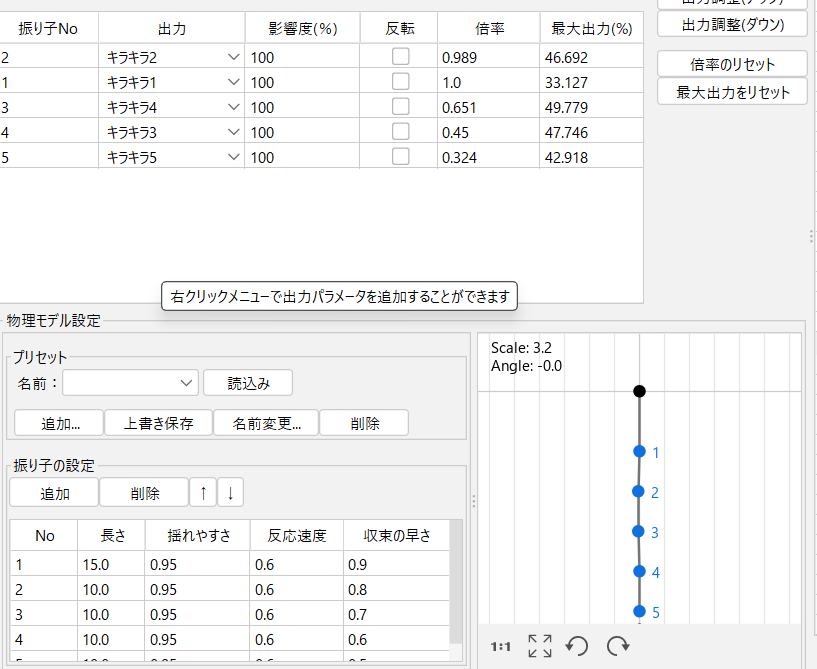Viewport: 817px width, 669px height.
Task: Click the fit-to-view arrows icon under the preview
Action: click(540, 646)
